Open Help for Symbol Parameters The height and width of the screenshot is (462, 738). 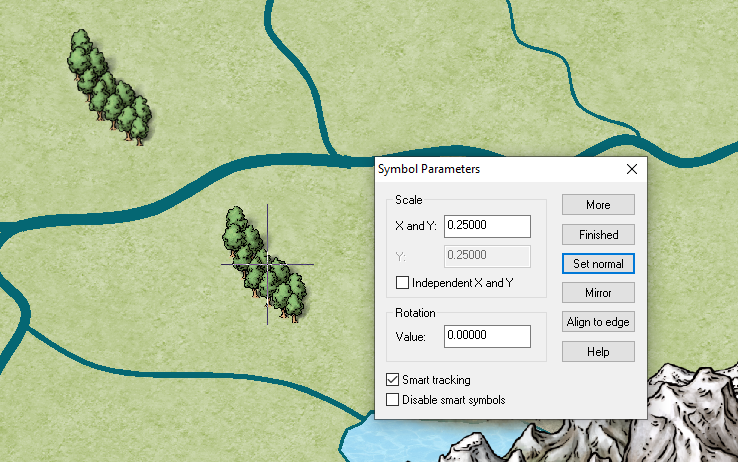598,352
